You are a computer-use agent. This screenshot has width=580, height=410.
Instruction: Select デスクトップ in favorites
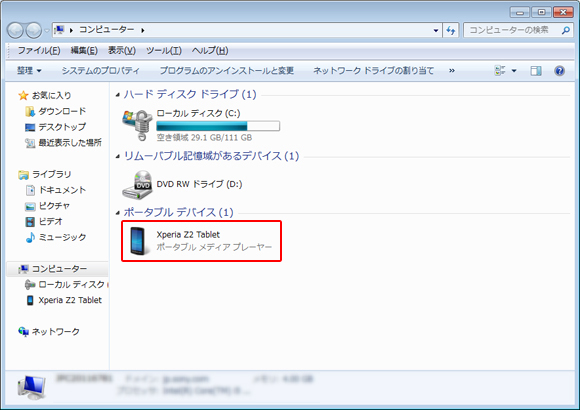(62, 127)
